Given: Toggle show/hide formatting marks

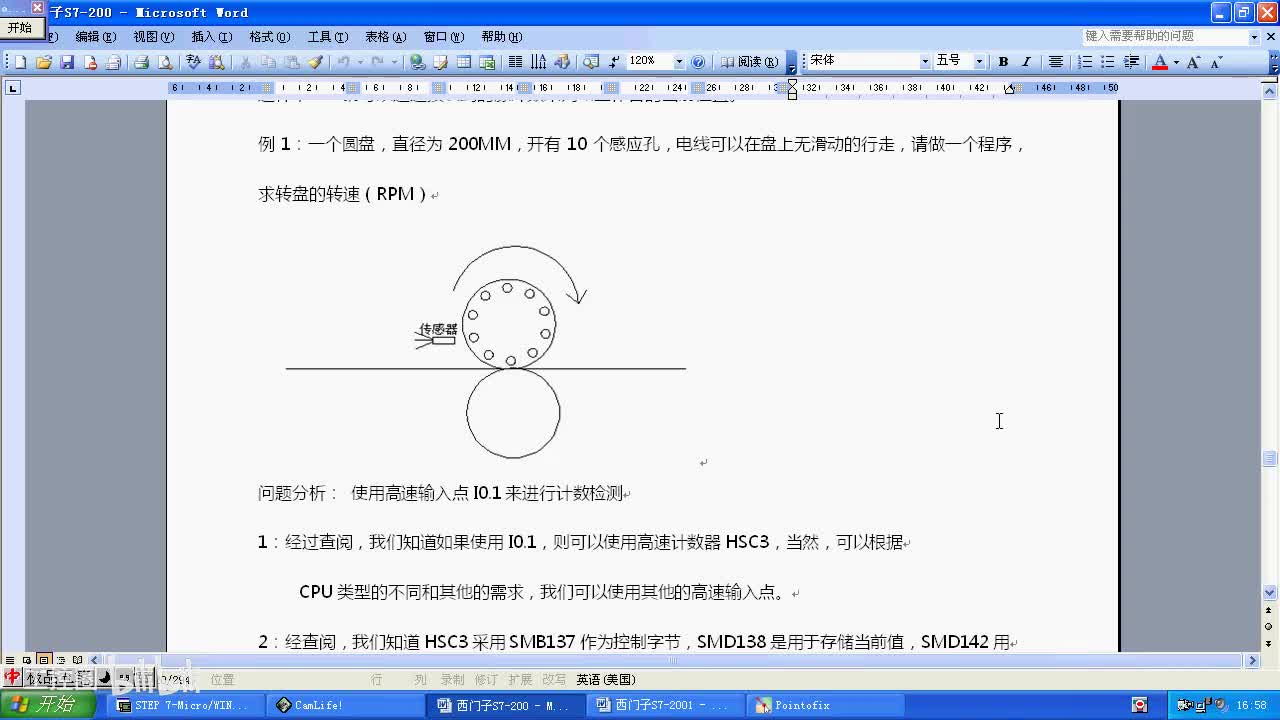Looking at the screenshot, I should tap(614, 62).
